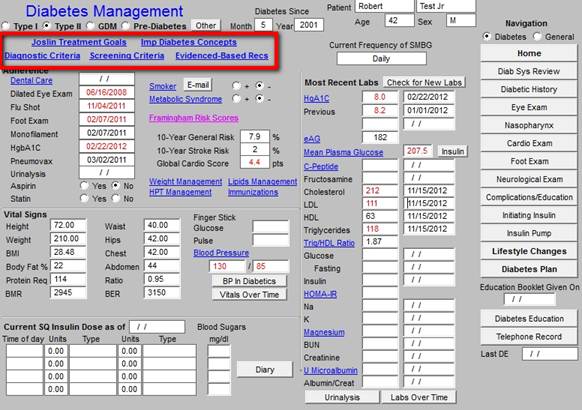Click the Other diabetes type button

206,26
